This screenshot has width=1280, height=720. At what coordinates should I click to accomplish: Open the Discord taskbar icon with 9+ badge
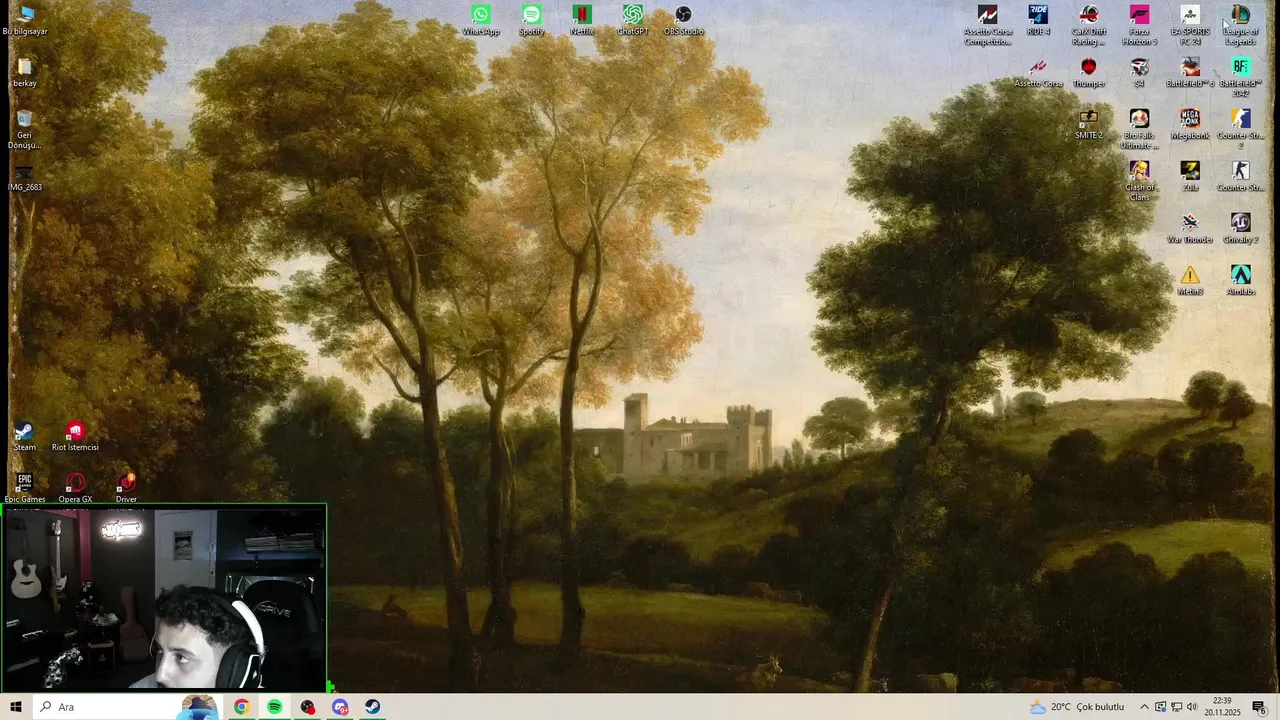click(x=340, y=707)
